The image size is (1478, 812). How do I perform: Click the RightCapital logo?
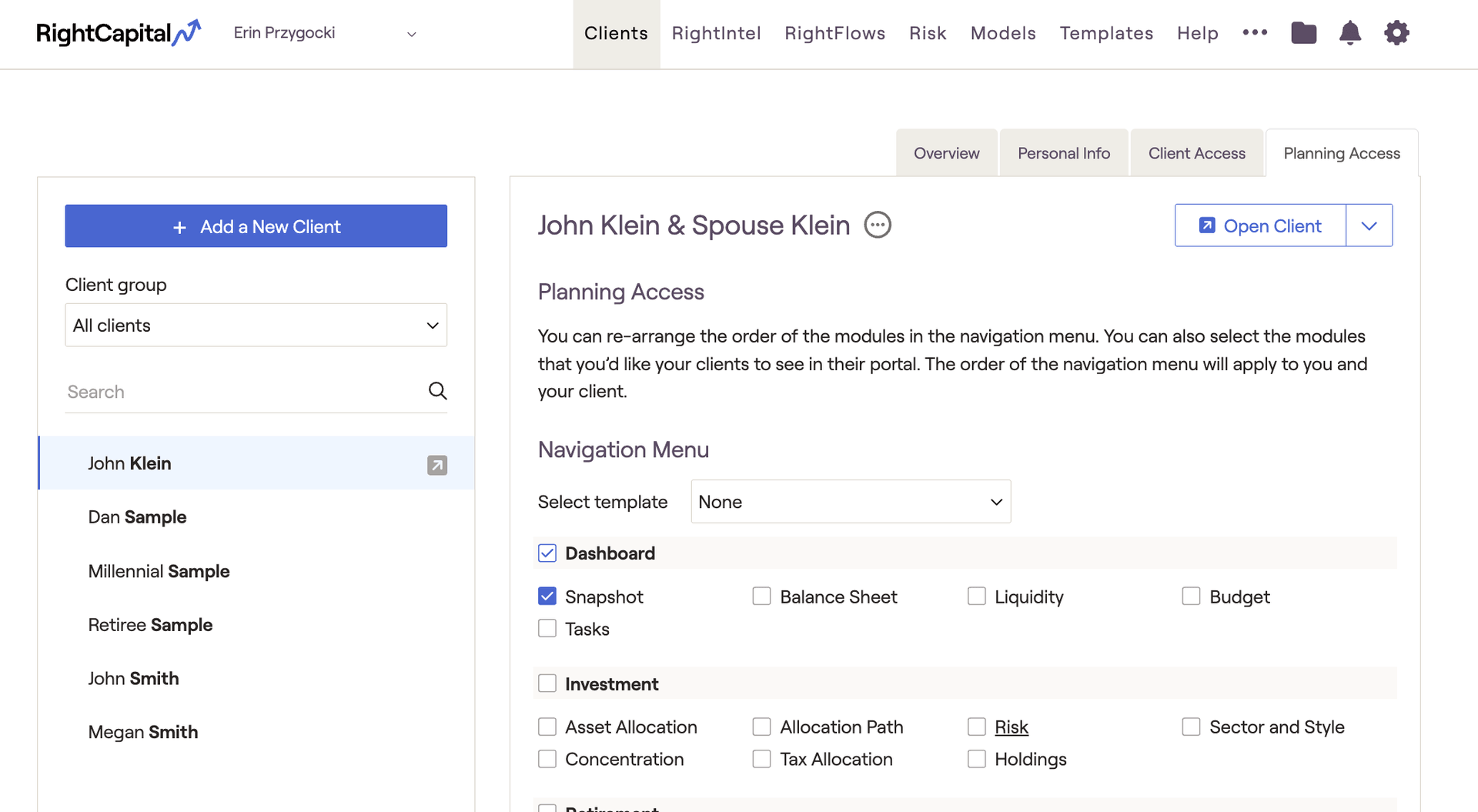click(119, 33)
